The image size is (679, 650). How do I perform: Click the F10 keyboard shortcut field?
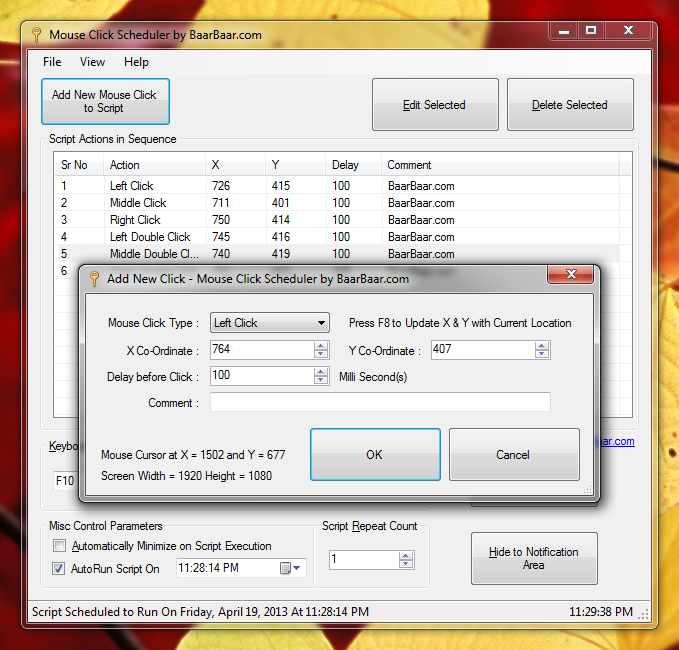point(65,481)
